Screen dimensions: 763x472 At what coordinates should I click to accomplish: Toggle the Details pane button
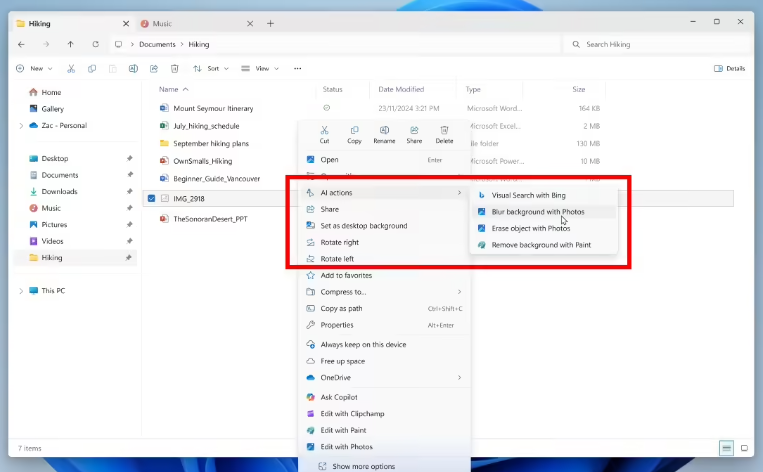coord(729,68)
